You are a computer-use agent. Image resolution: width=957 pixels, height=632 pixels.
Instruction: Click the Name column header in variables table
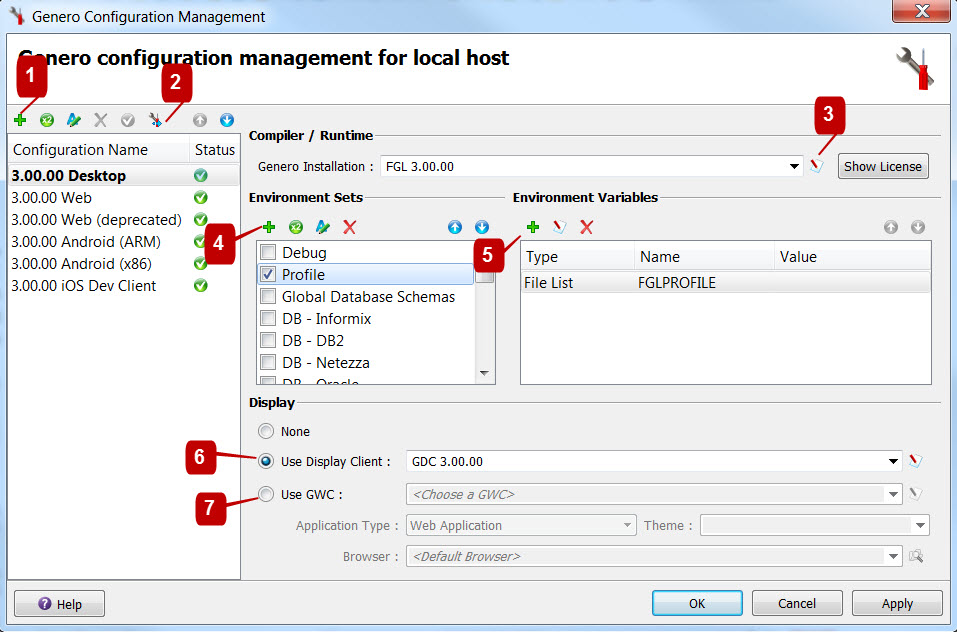coord(705,257)
